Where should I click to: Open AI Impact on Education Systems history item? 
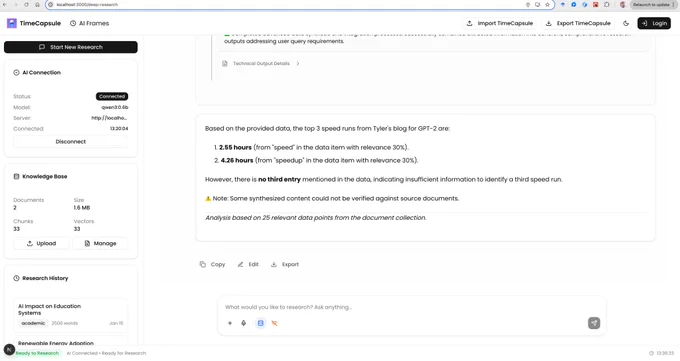tap(71, 314)
